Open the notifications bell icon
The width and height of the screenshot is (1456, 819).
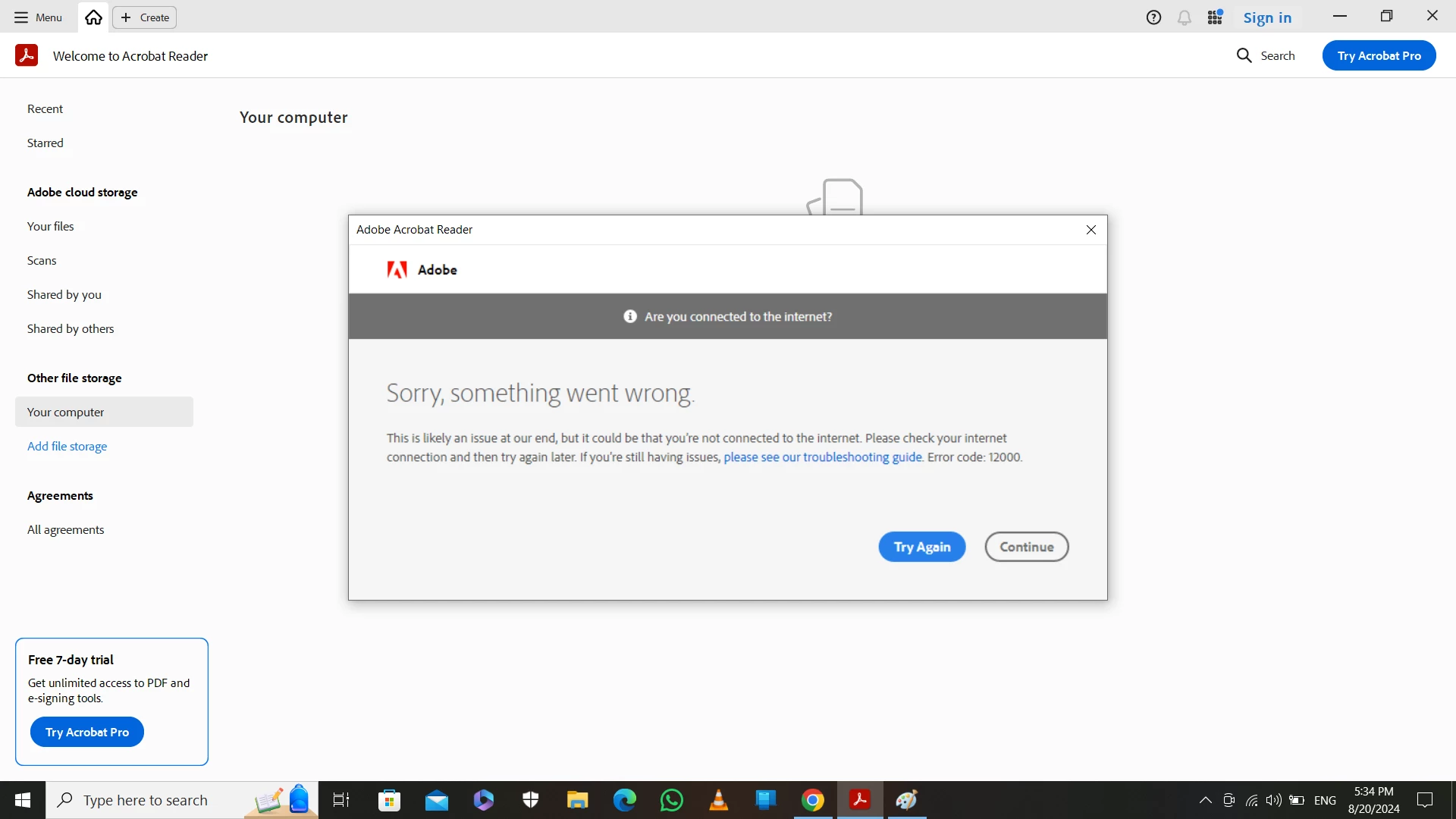(x=1184, y=17)
